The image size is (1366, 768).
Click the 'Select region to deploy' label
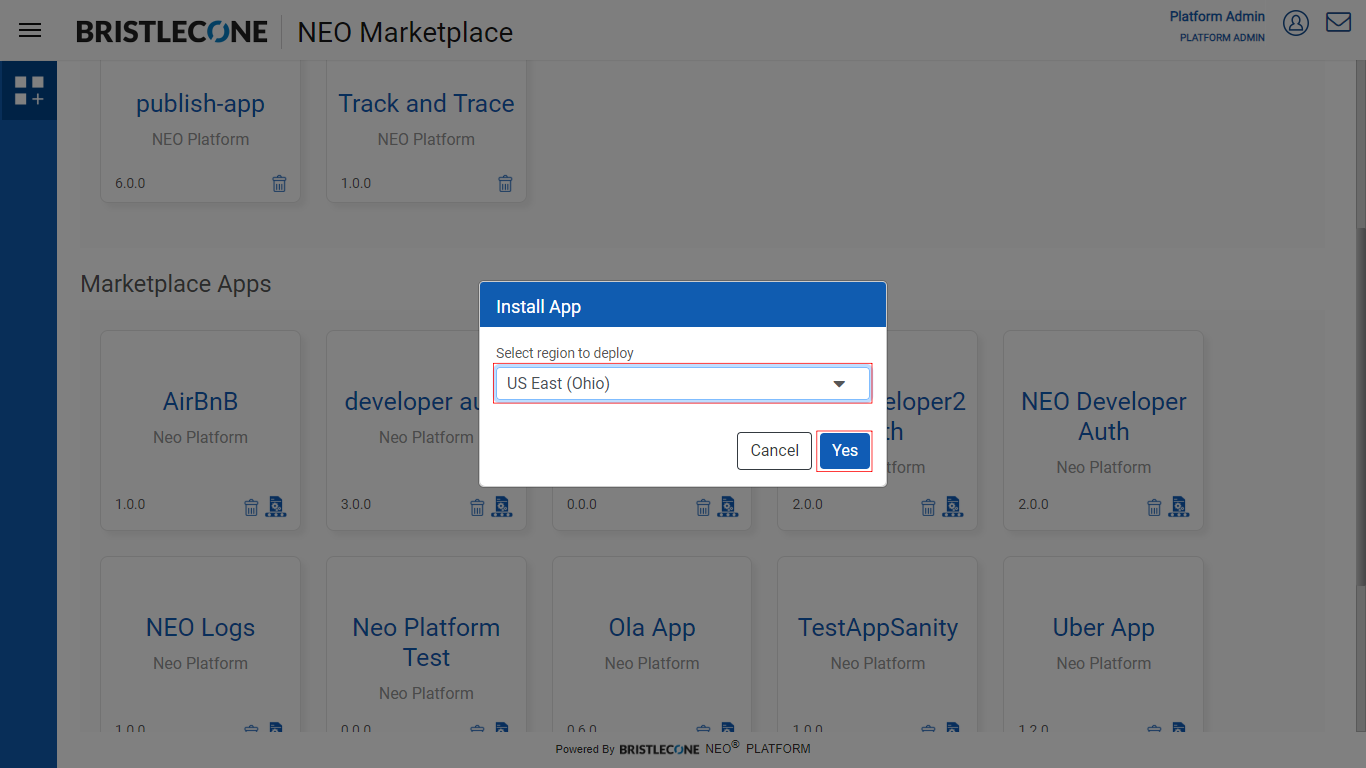(565, 353)
